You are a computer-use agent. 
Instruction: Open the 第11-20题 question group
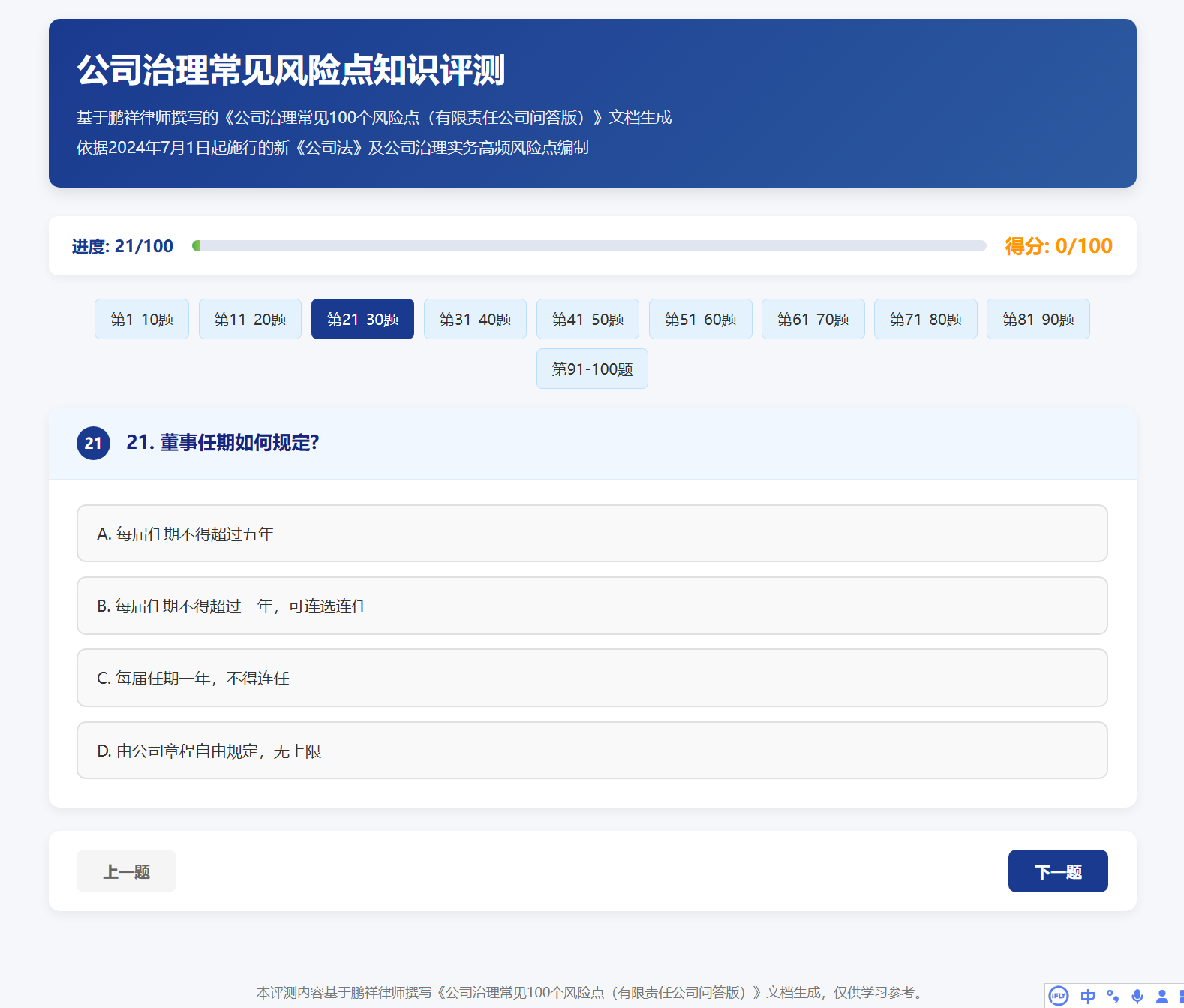250,319
